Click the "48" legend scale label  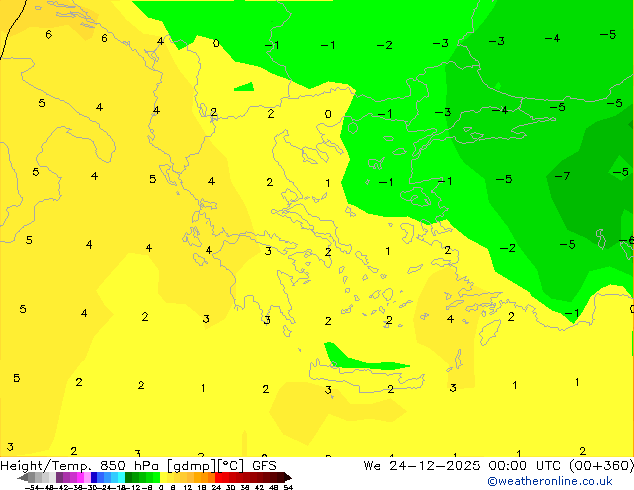(x=273, y=487)
